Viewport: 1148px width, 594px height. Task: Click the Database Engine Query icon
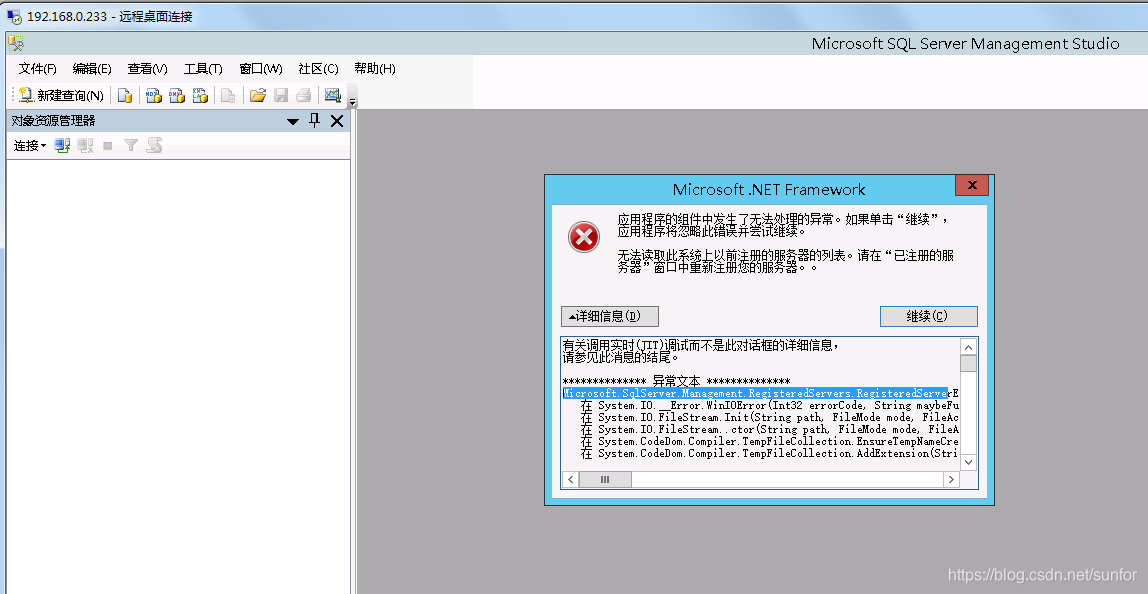point(125,95)
